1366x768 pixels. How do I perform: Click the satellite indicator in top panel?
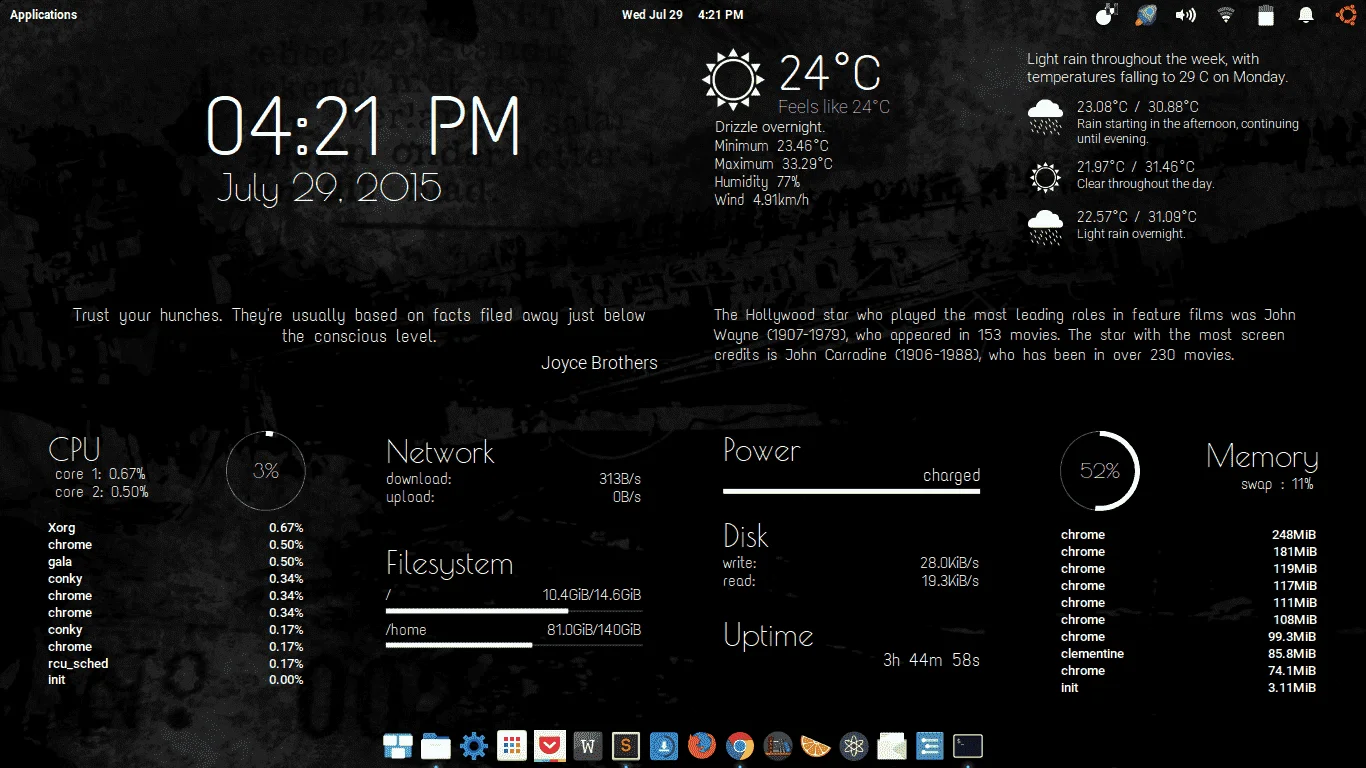[x=1105, y=14]
